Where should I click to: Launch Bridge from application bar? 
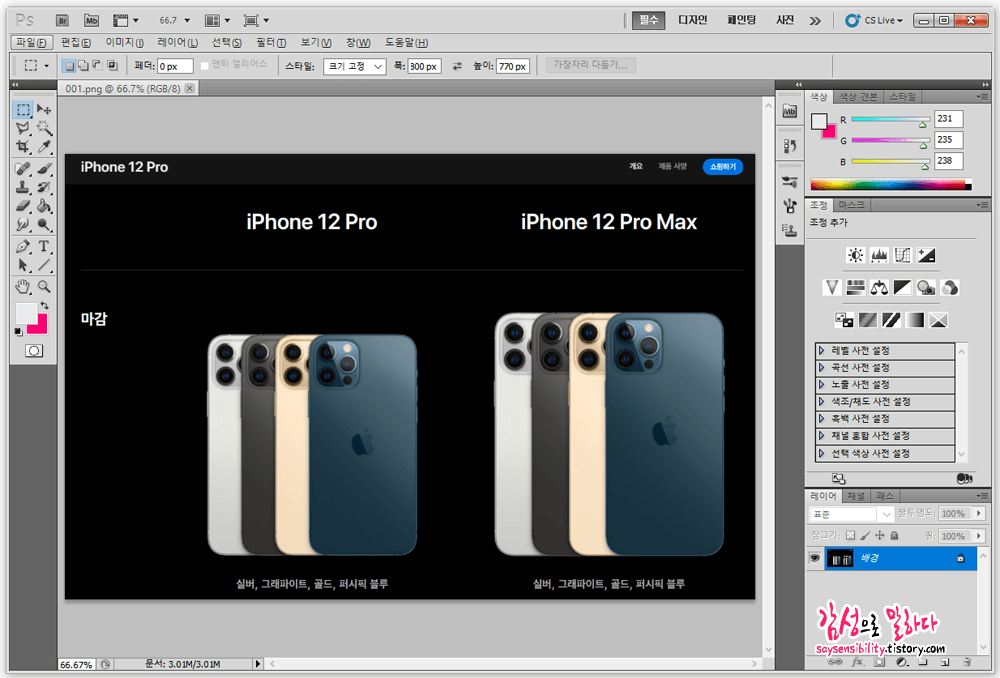[62, 20]
